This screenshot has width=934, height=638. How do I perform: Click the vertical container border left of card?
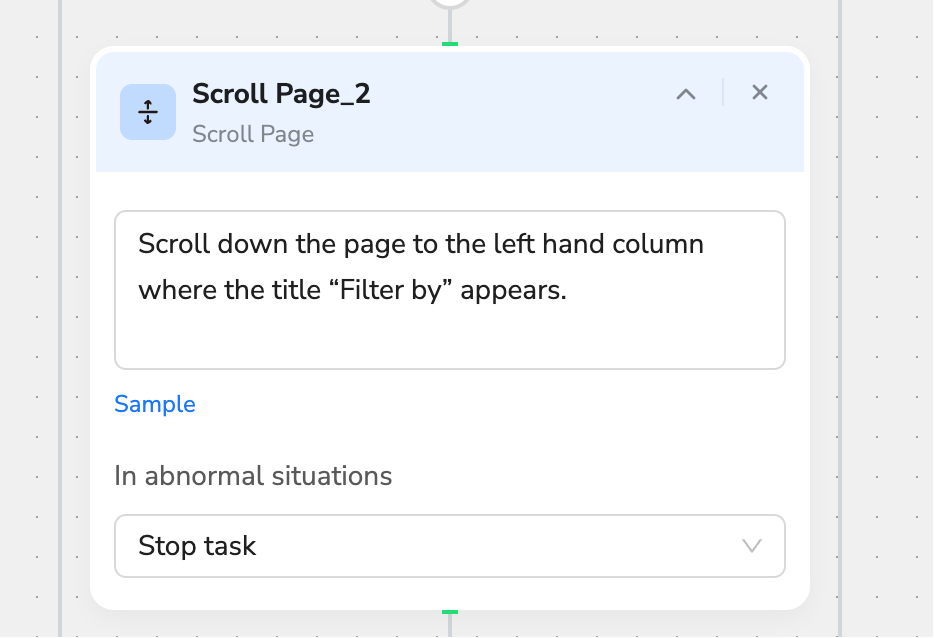pyautogui.click(x=60, y=319)
